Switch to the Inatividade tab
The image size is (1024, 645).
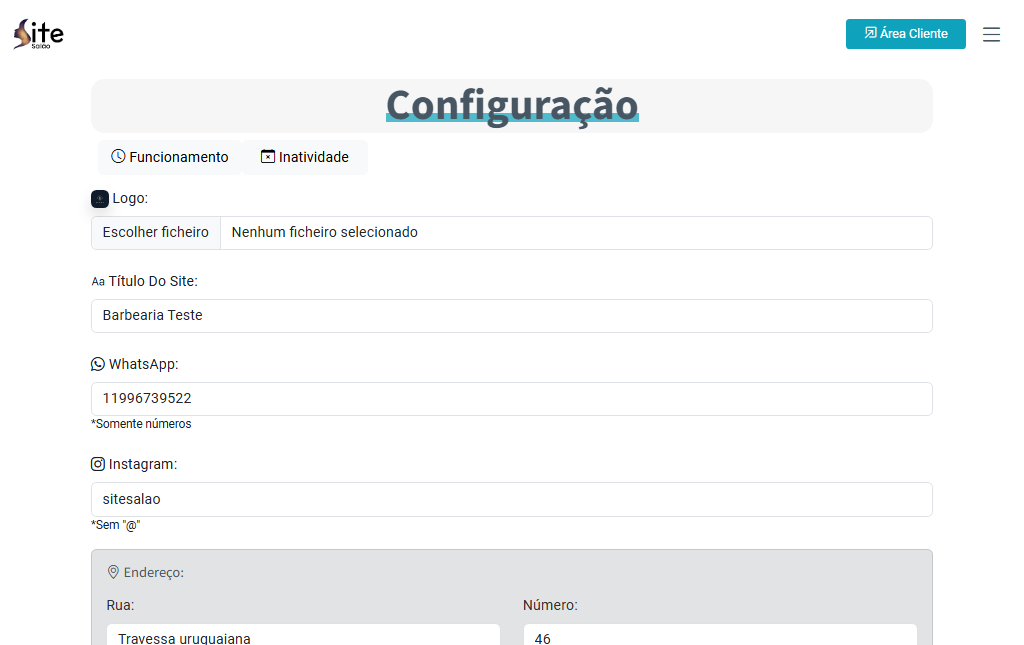tap(304, 157)
